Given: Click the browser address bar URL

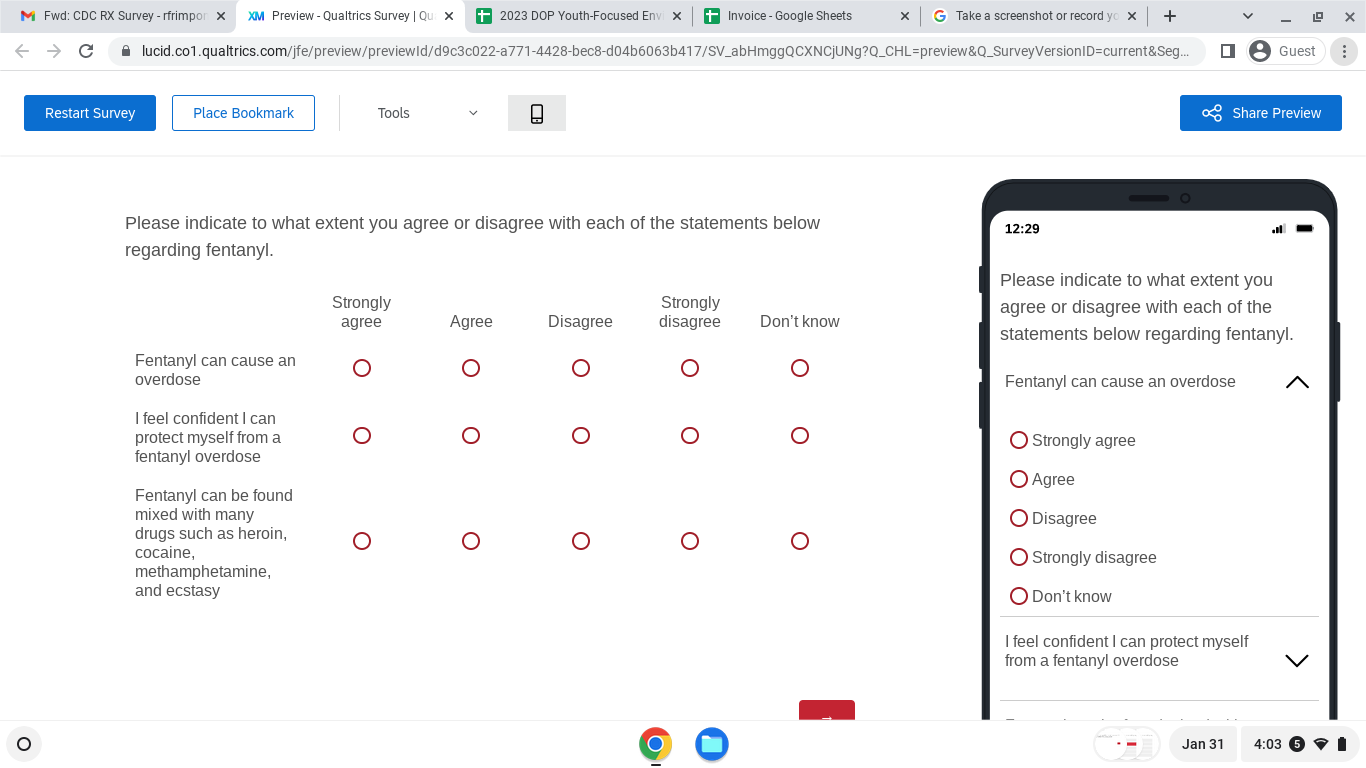Looking at the screenshot, I should click(660, 51).
